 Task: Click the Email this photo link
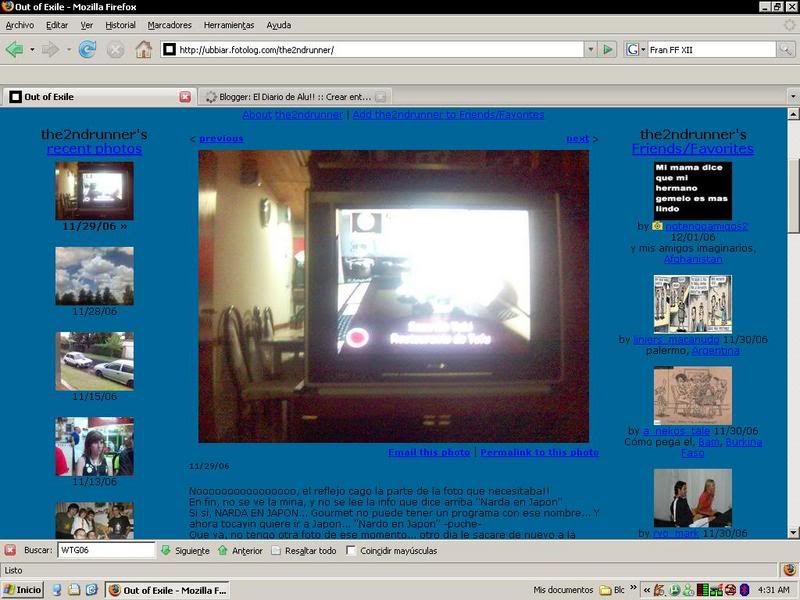click(429, 453)
